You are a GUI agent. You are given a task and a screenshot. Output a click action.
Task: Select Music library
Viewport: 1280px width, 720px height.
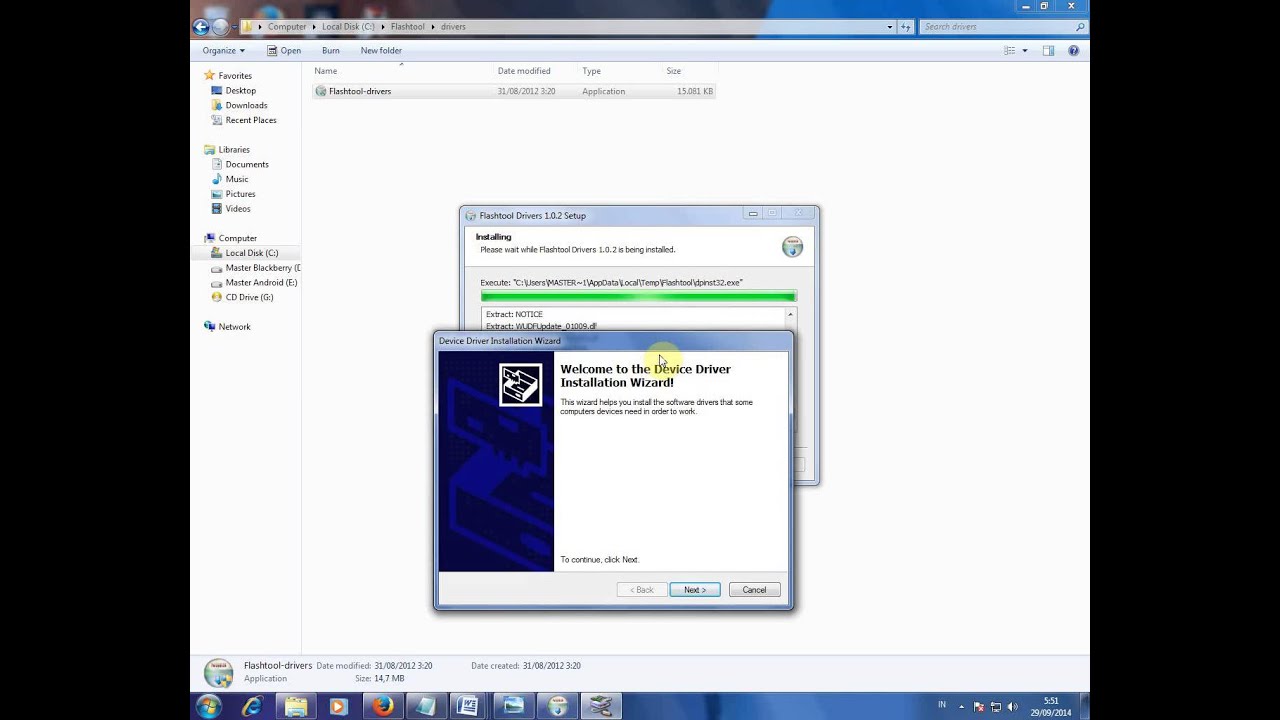(236, 179)
